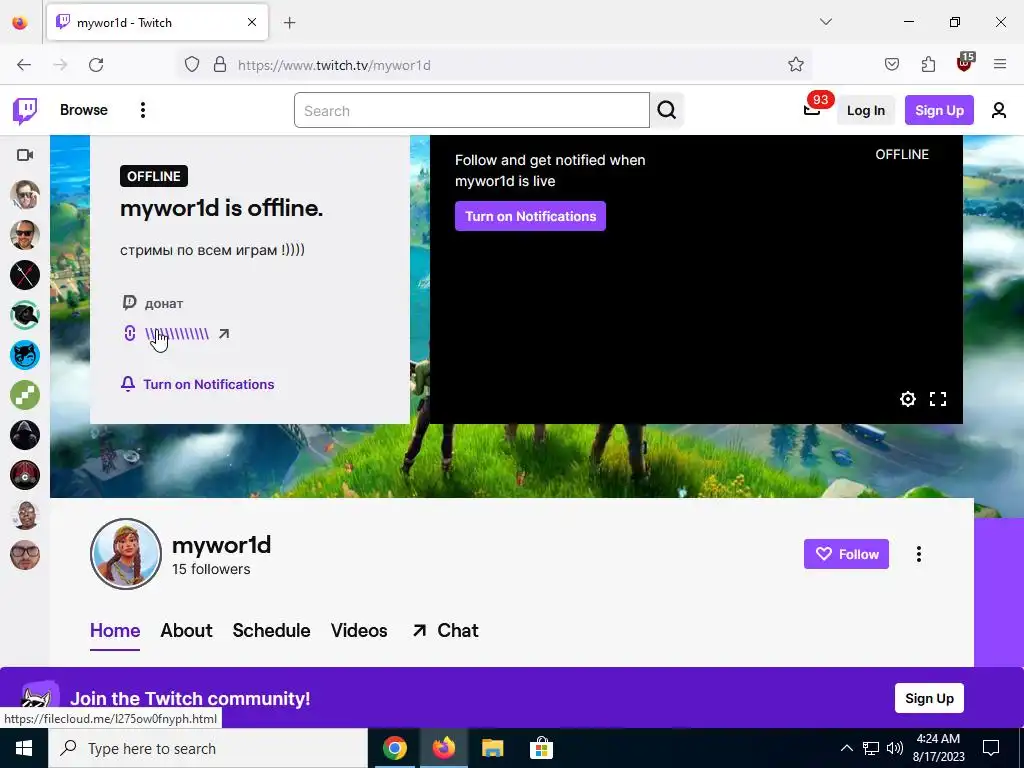Open the Pocket save icon
1024x768 pixels.
891,65
